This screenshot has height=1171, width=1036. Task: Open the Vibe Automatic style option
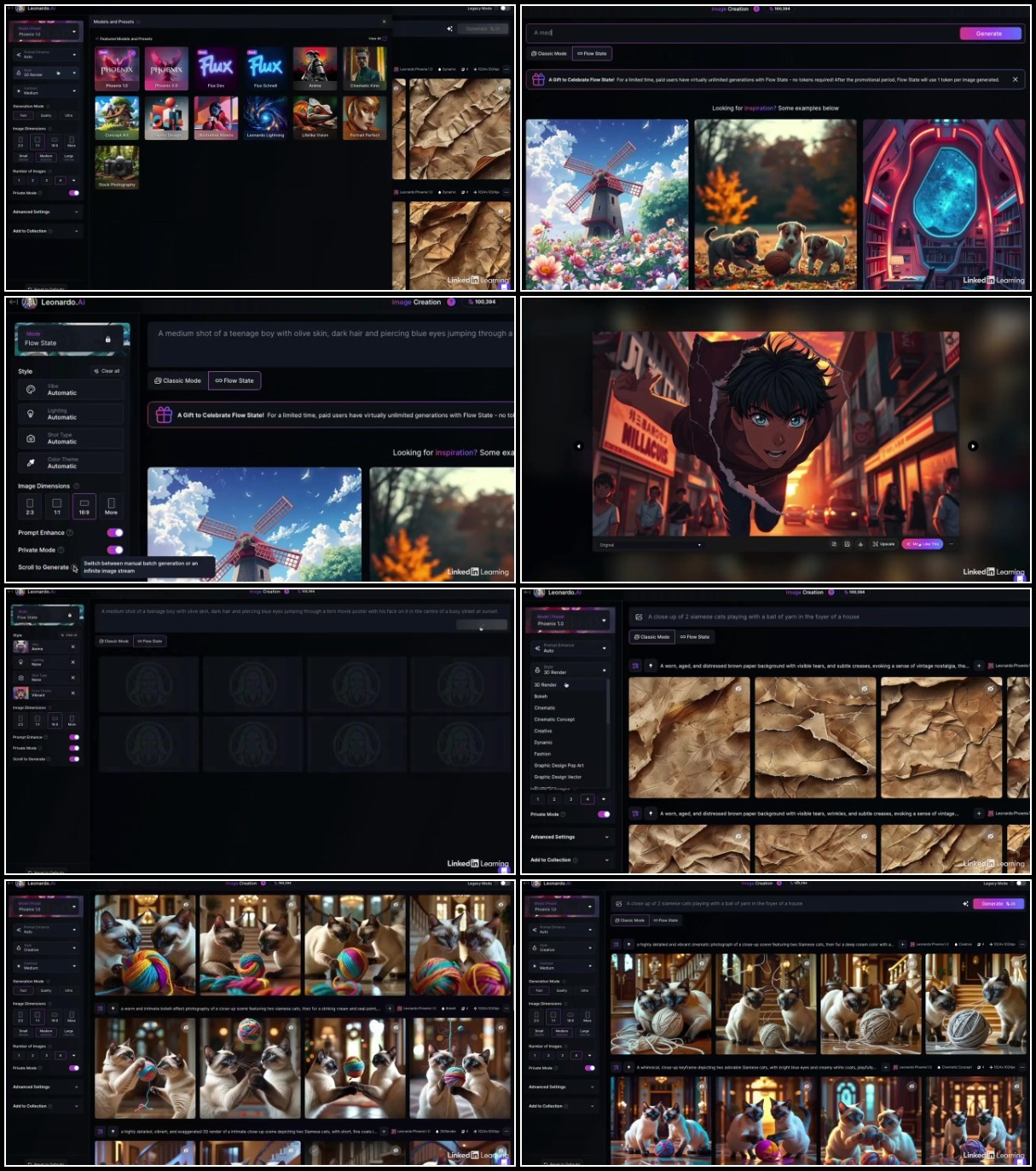pos(71,390)
